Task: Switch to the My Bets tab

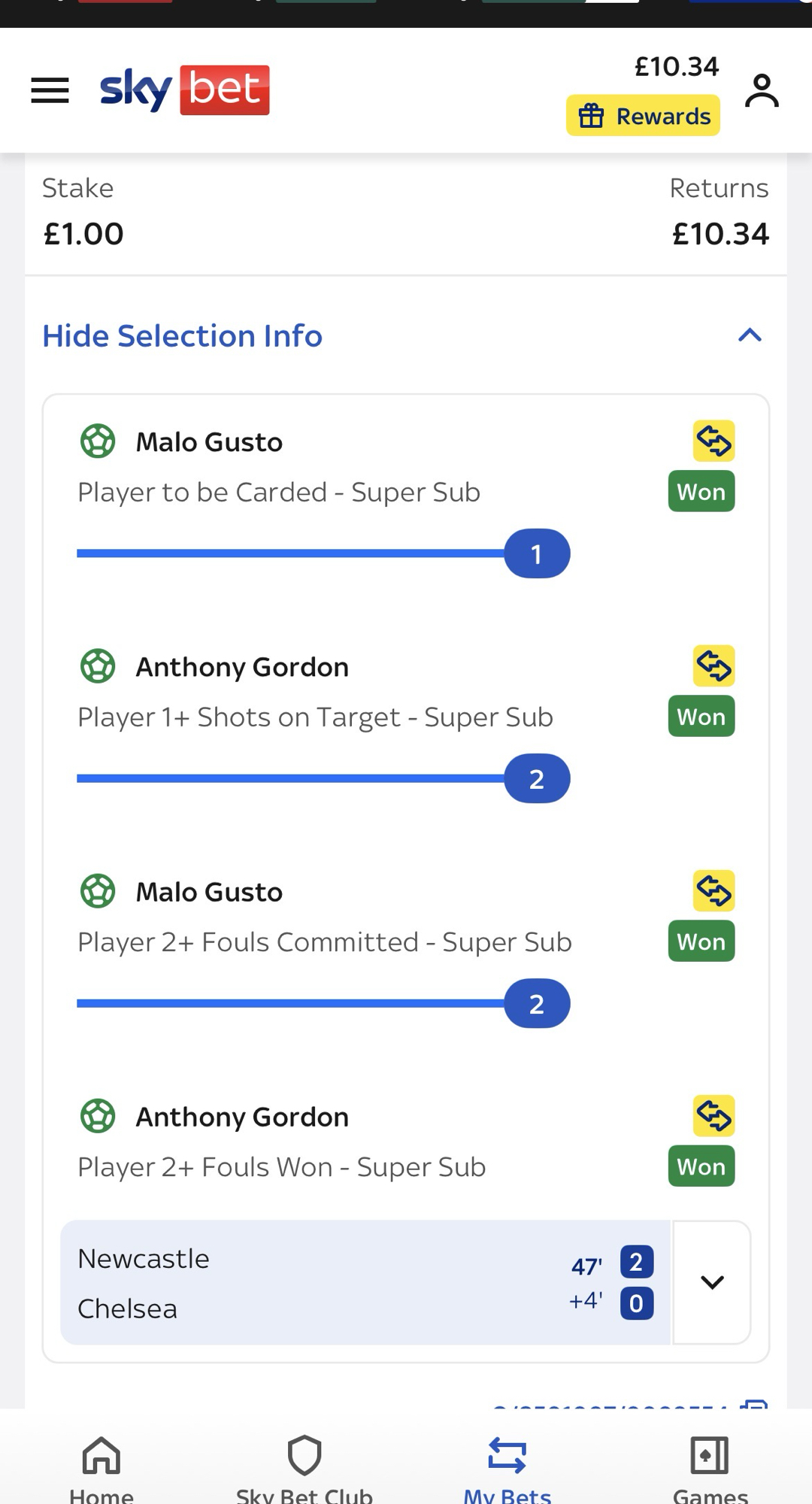Action: click(507, 1466)
